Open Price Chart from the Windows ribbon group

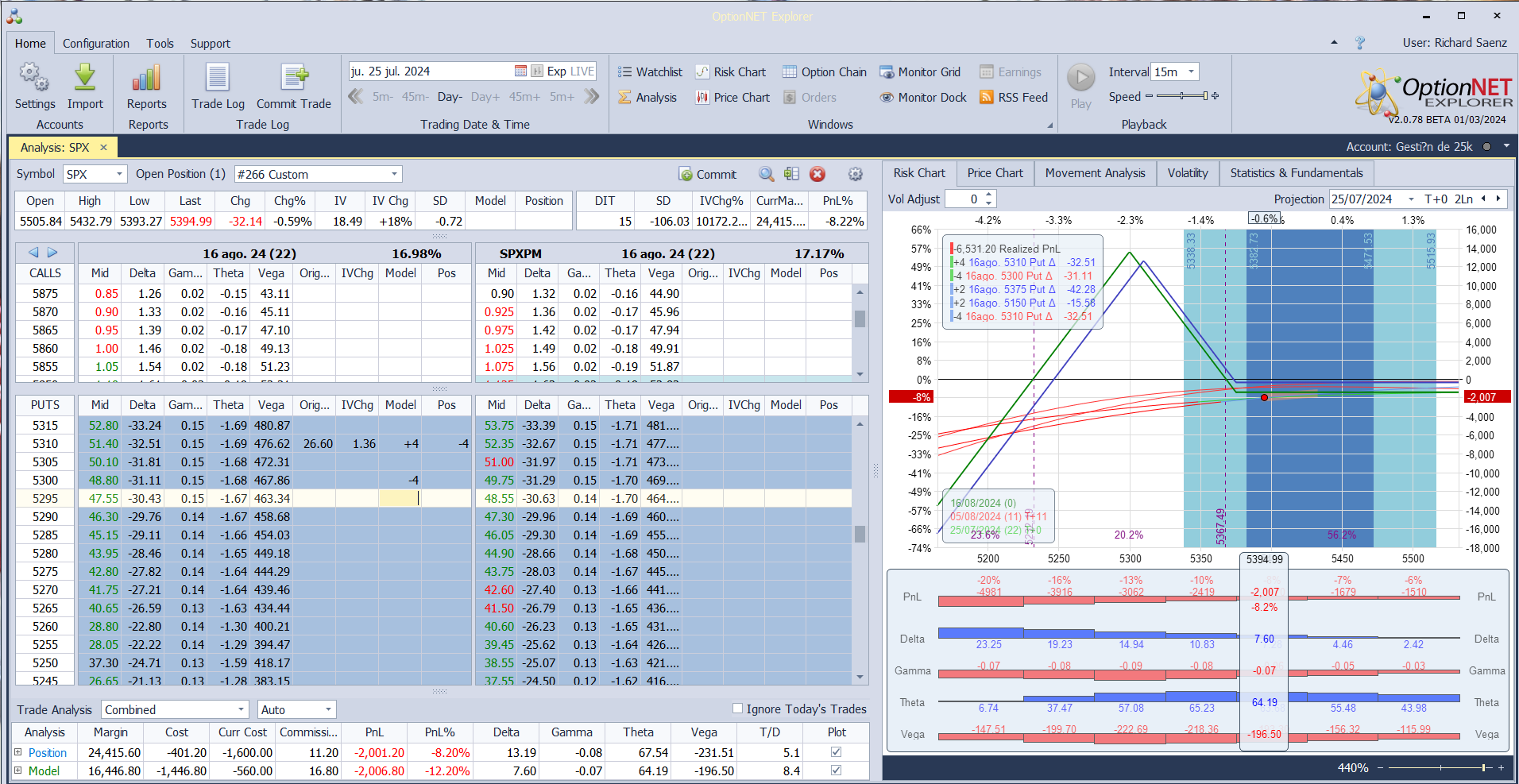pyautogui.click(x=732, y=97)
